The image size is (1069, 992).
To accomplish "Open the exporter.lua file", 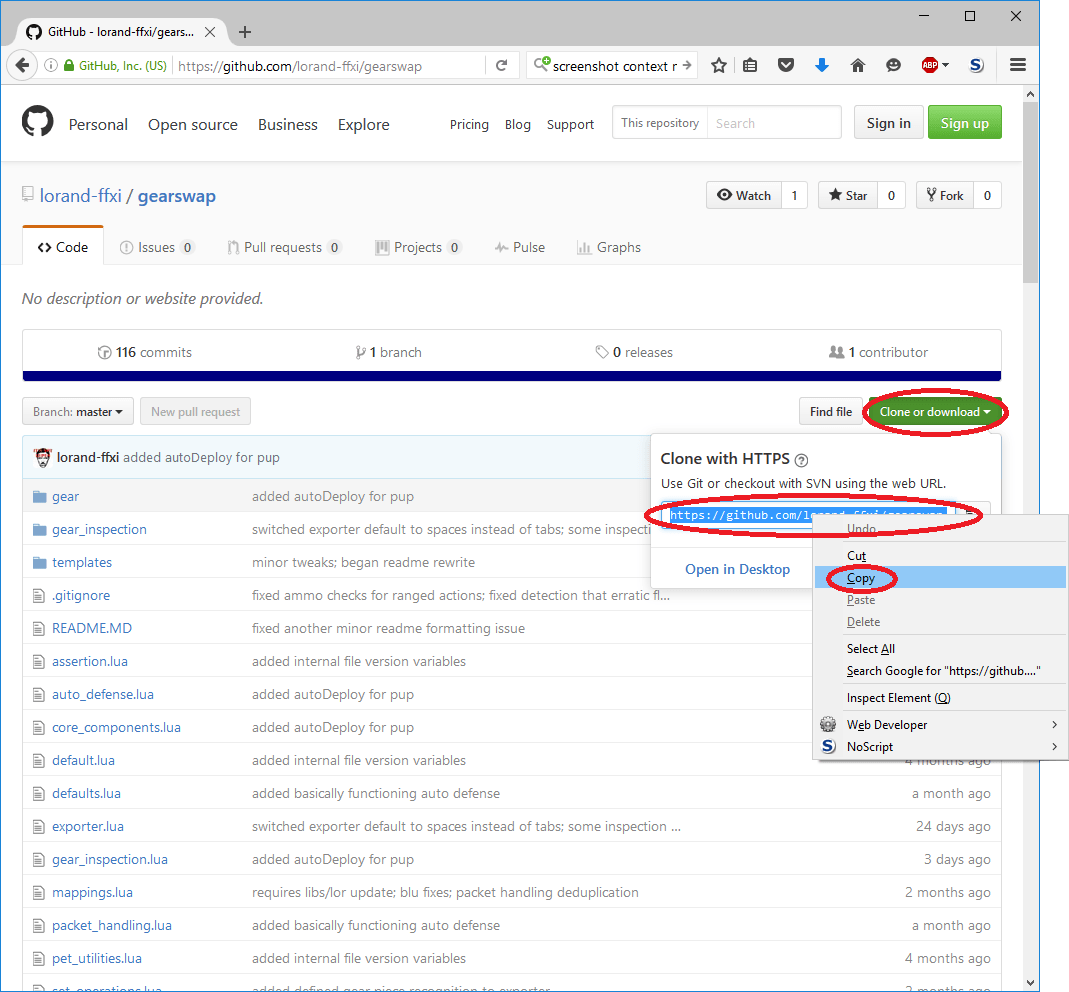I will click(x=88, y=826).
